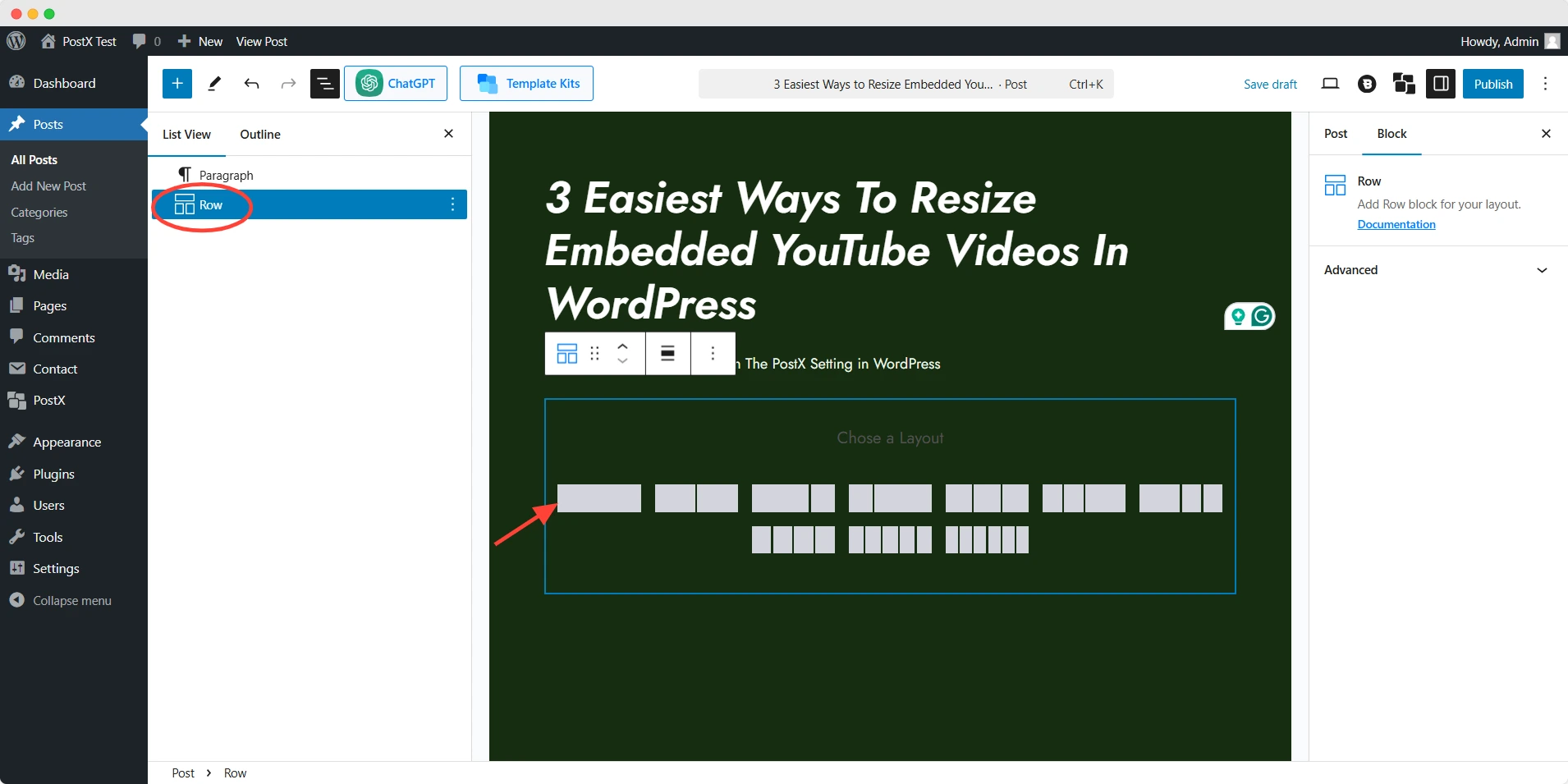Click New in the admin bar
1568x784 pixels.
point(200,41)
